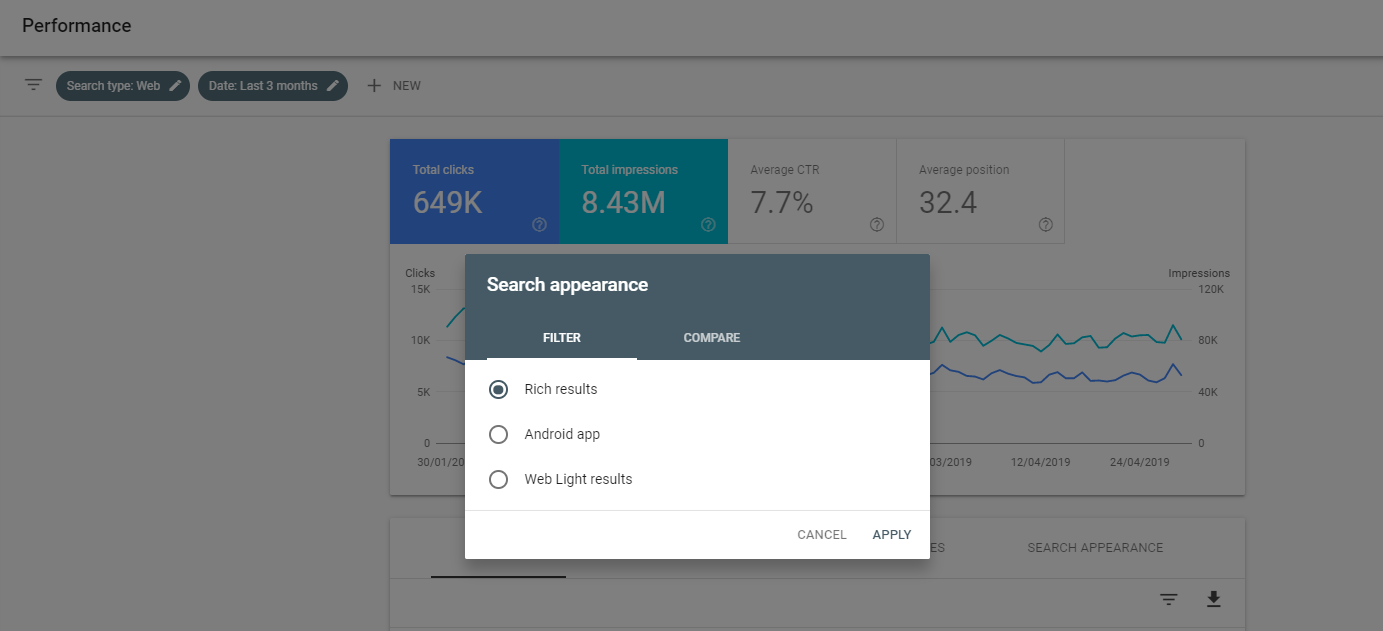Download table data with the download icon
The width and height of the screenshot is (1383, 631).
1213,599
